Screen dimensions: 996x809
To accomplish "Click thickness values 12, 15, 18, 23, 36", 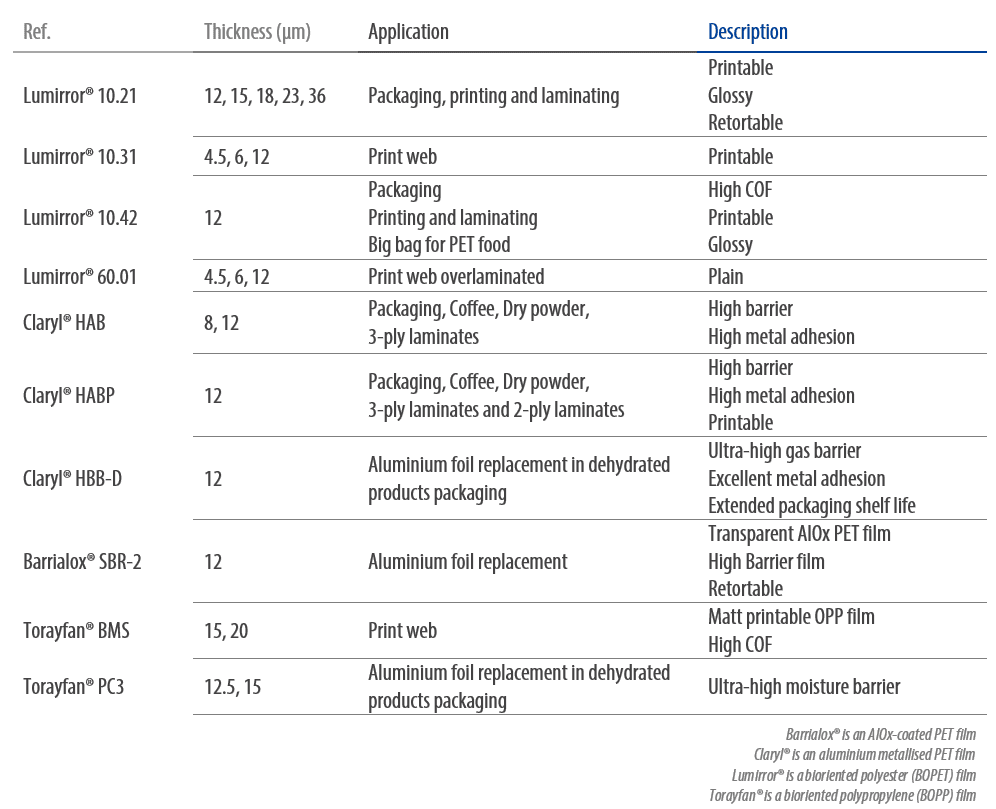I will (265, 96).
